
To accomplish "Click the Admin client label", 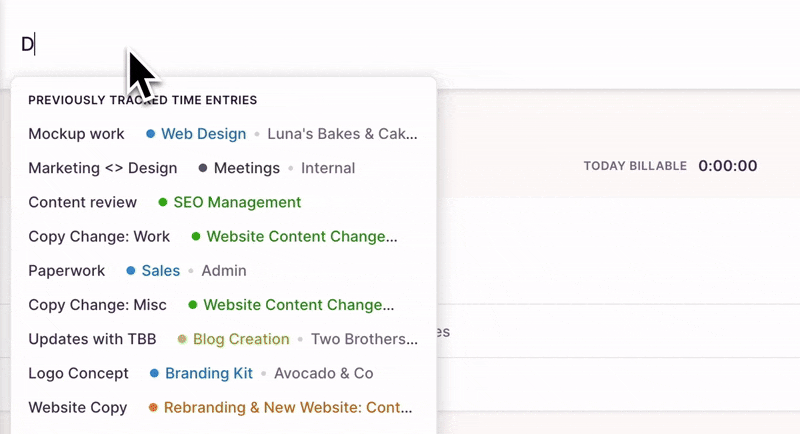I will [224, 271].
